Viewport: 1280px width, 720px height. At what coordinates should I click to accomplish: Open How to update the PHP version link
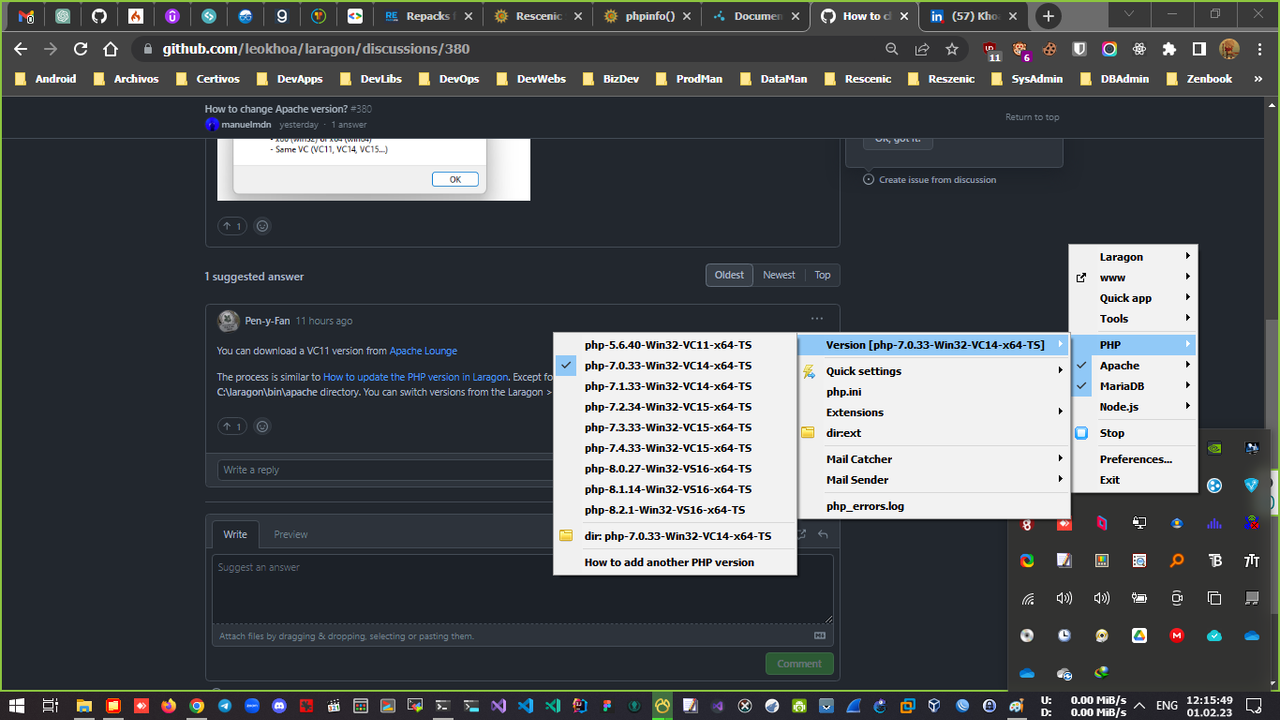pos(416,377)
